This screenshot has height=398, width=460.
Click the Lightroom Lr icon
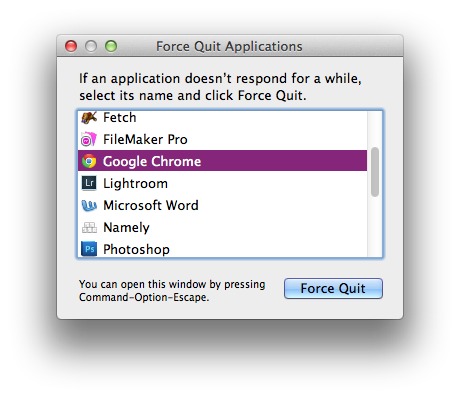[x=89, y=183]
